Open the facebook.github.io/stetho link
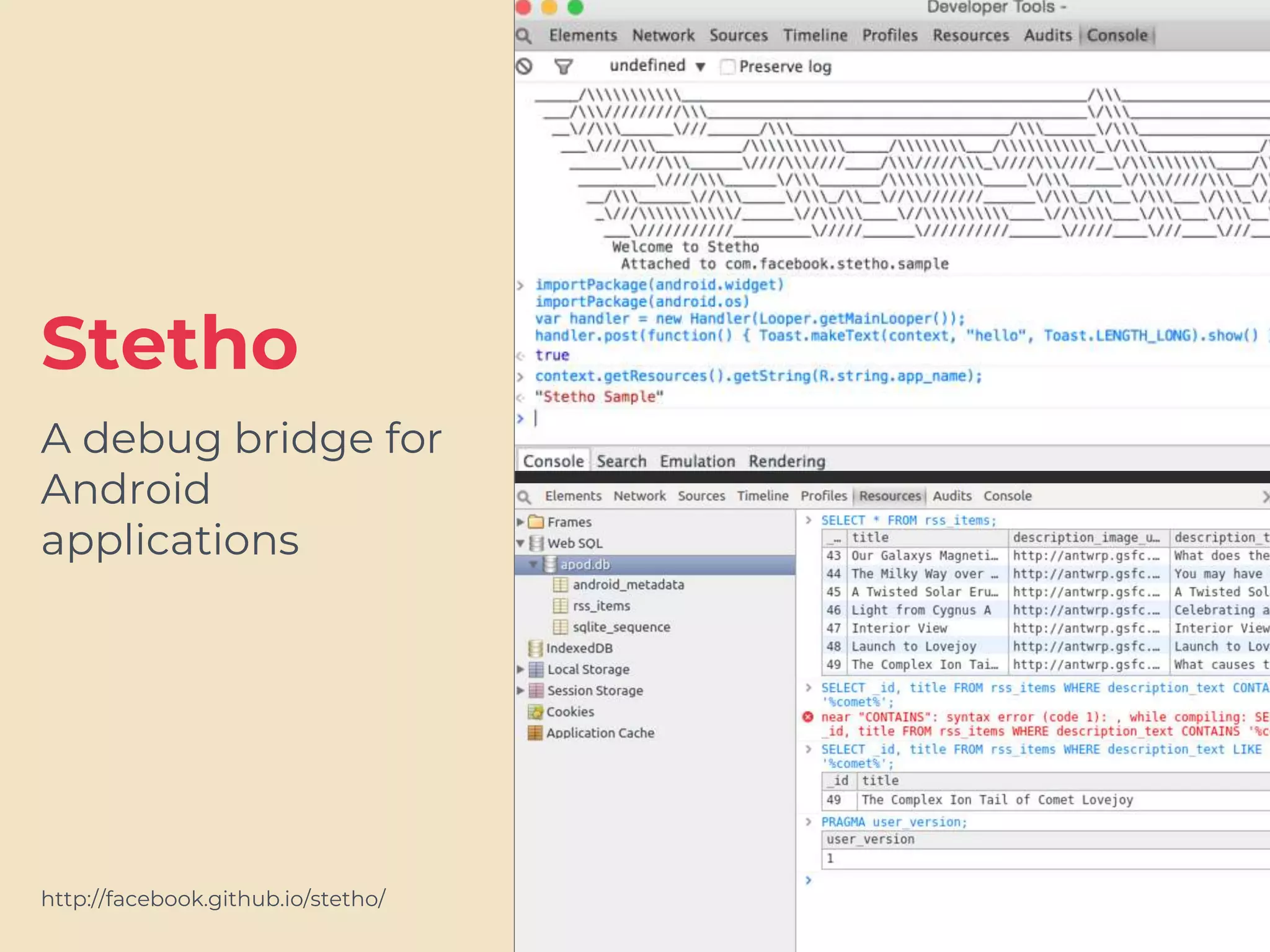Screen dimensions: 1270x952 213,899
